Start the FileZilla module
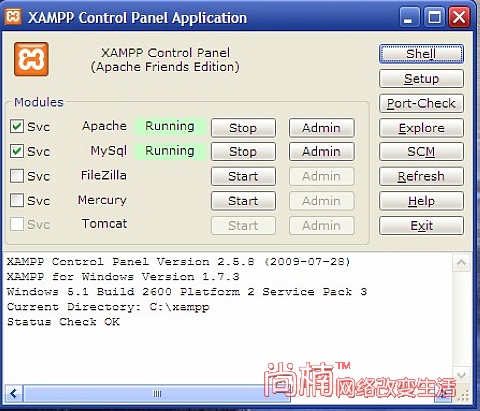This screenshot has height=411, width=480. click(x=243, y=176)
